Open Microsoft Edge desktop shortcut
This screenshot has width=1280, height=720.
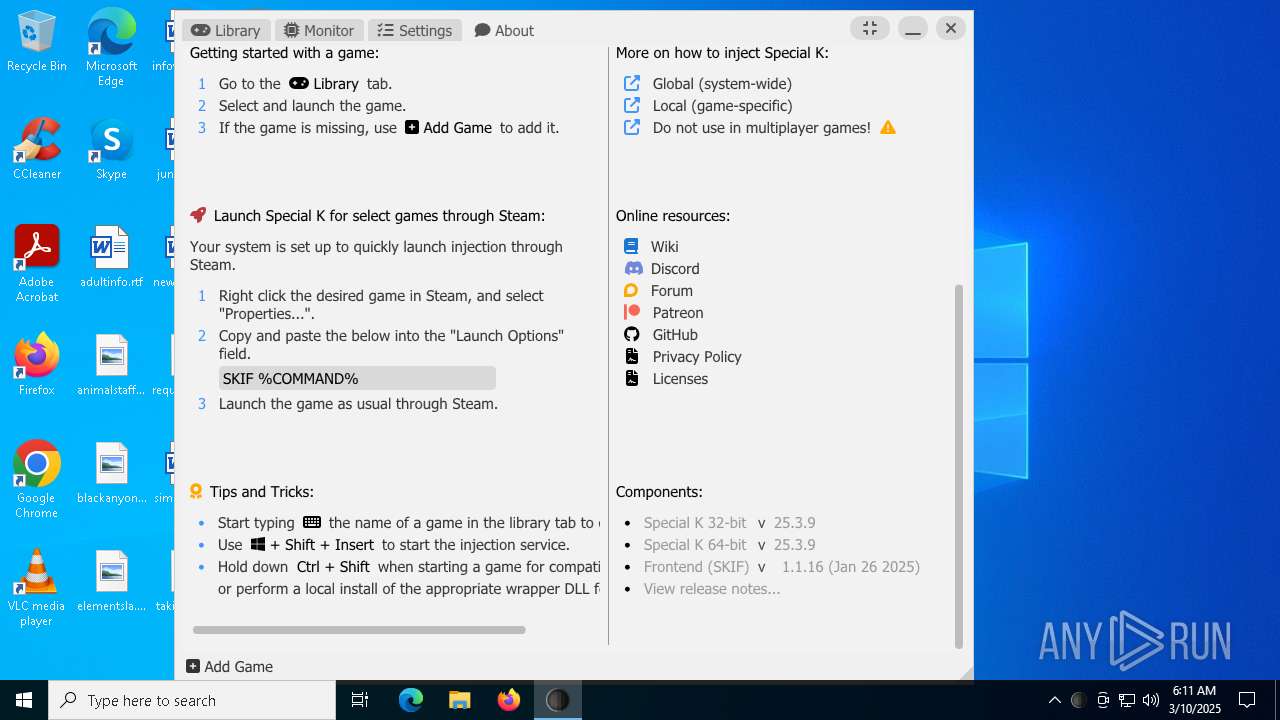(111, 48)
